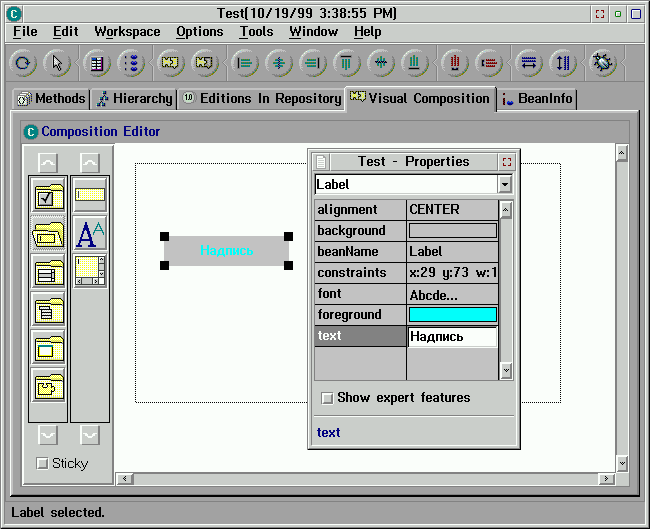Screen dimensions: 650x529
Task: Select the arrow Selection tool
Action: click(x=57, y=63)
